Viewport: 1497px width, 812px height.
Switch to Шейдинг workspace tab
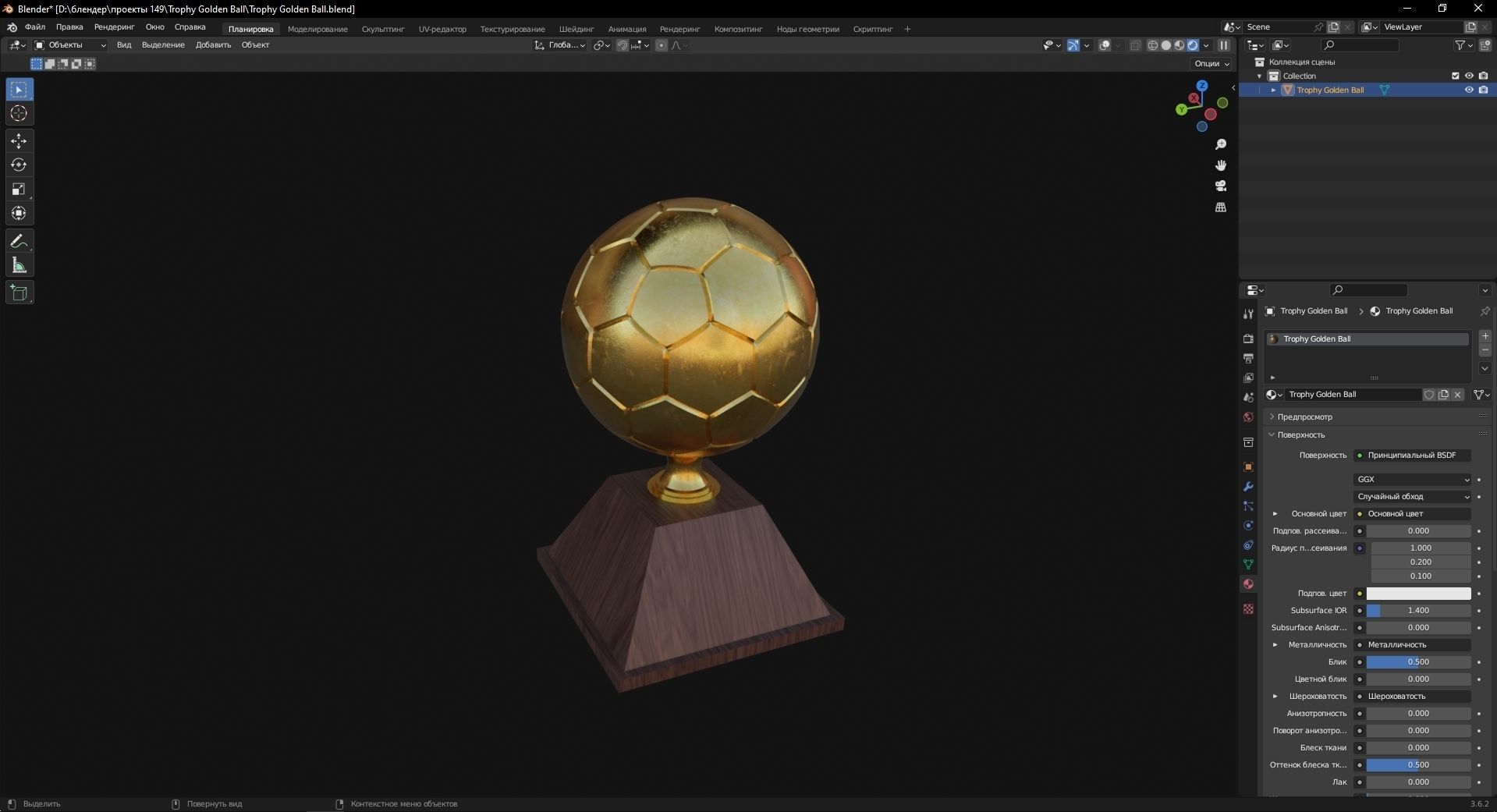pyautogui.click(x=576, y=29)
